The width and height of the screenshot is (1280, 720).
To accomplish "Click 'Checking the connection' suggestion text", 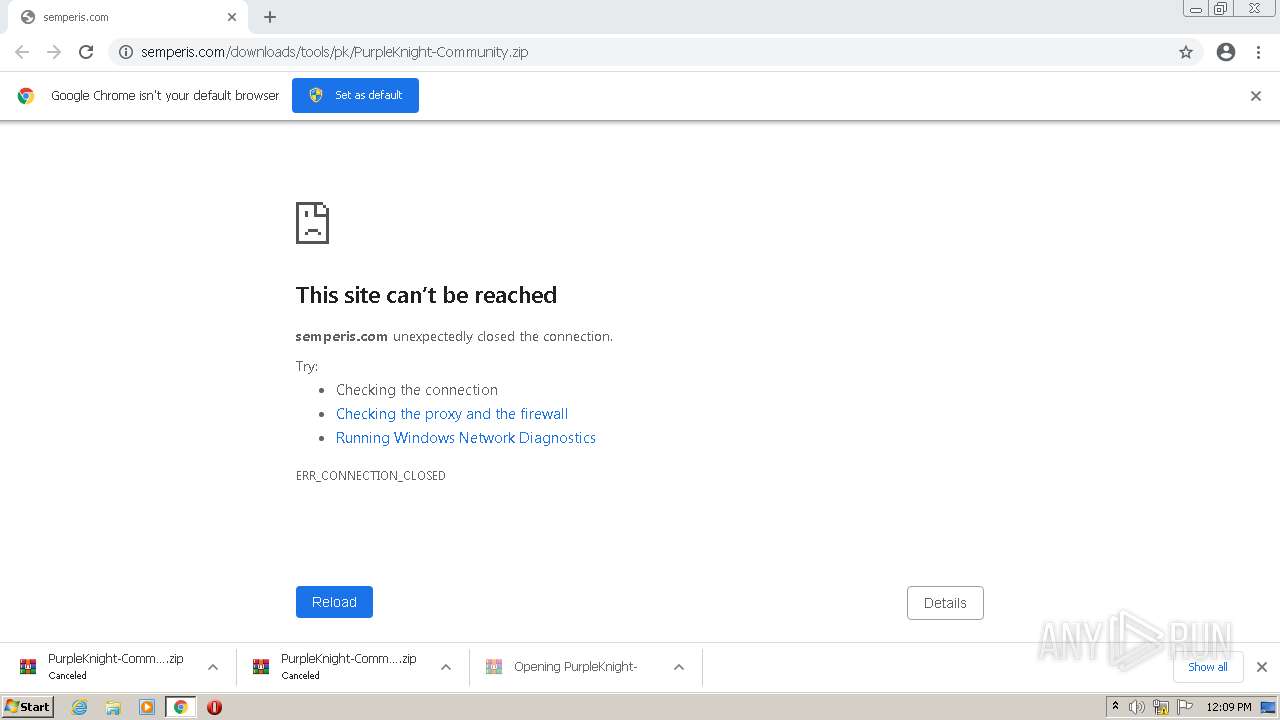I will coord(417,390).
